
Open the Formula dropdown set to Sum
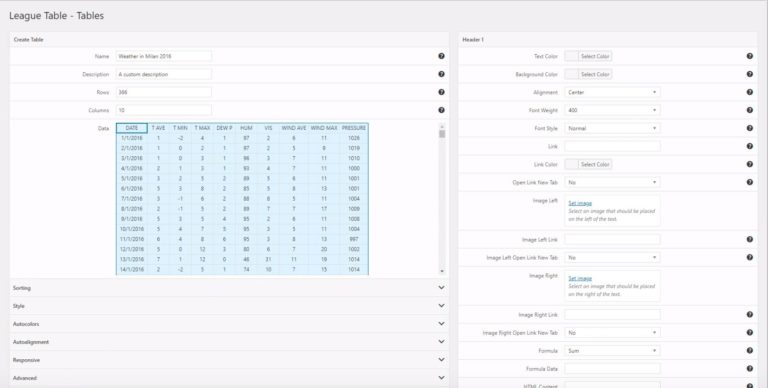click(612, 351)
